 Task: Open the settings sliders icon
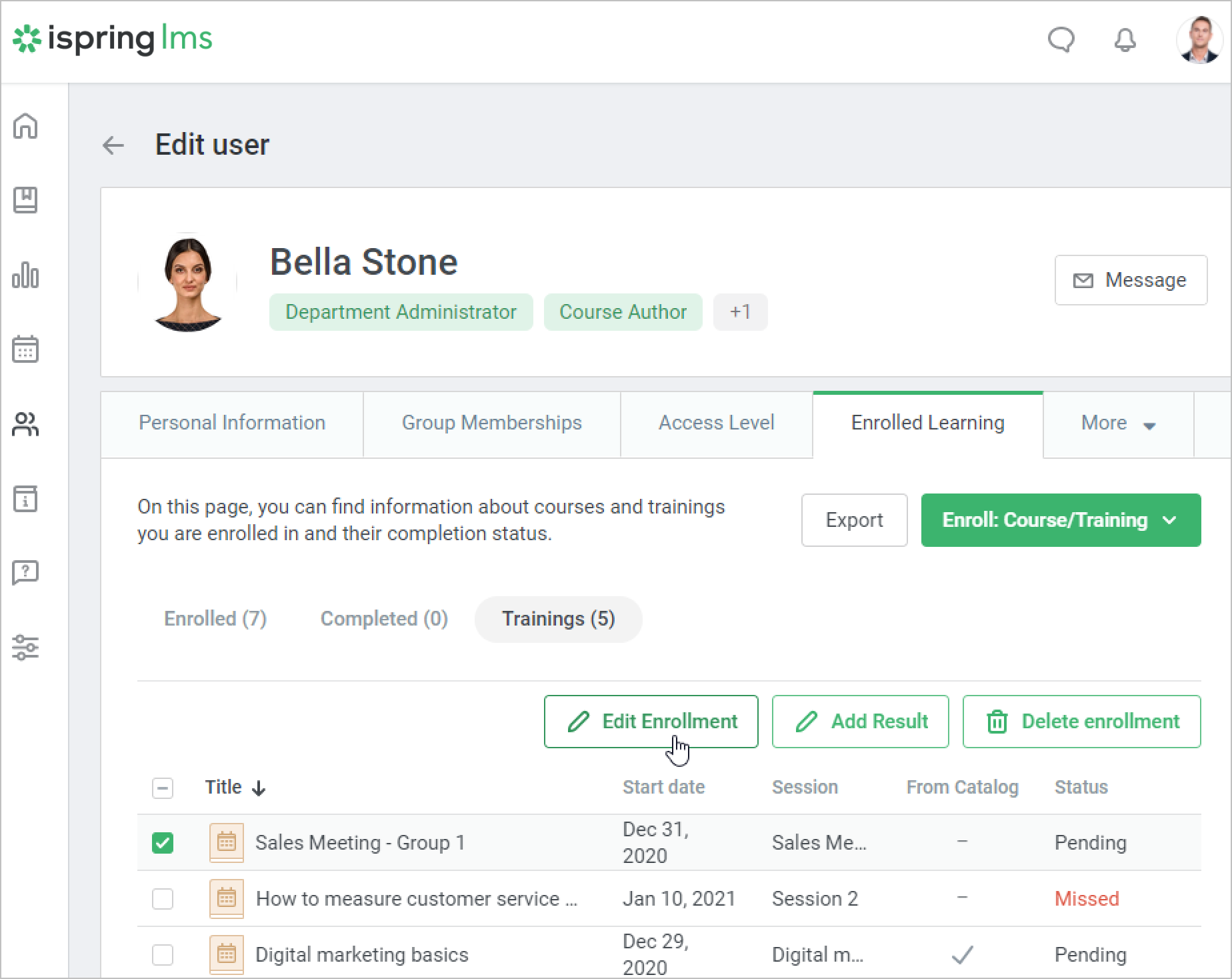pyautogui.click(x=25, y=647)
